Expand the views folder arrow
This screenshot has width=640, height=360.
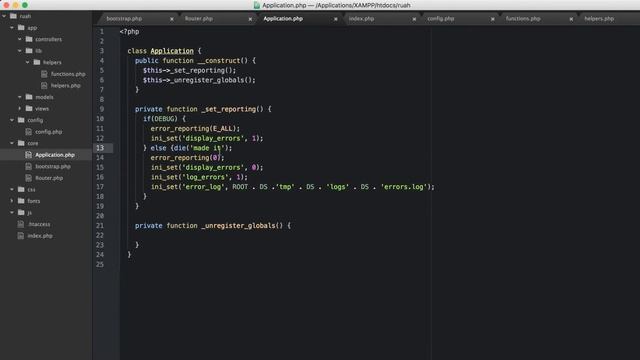(20, 109)
